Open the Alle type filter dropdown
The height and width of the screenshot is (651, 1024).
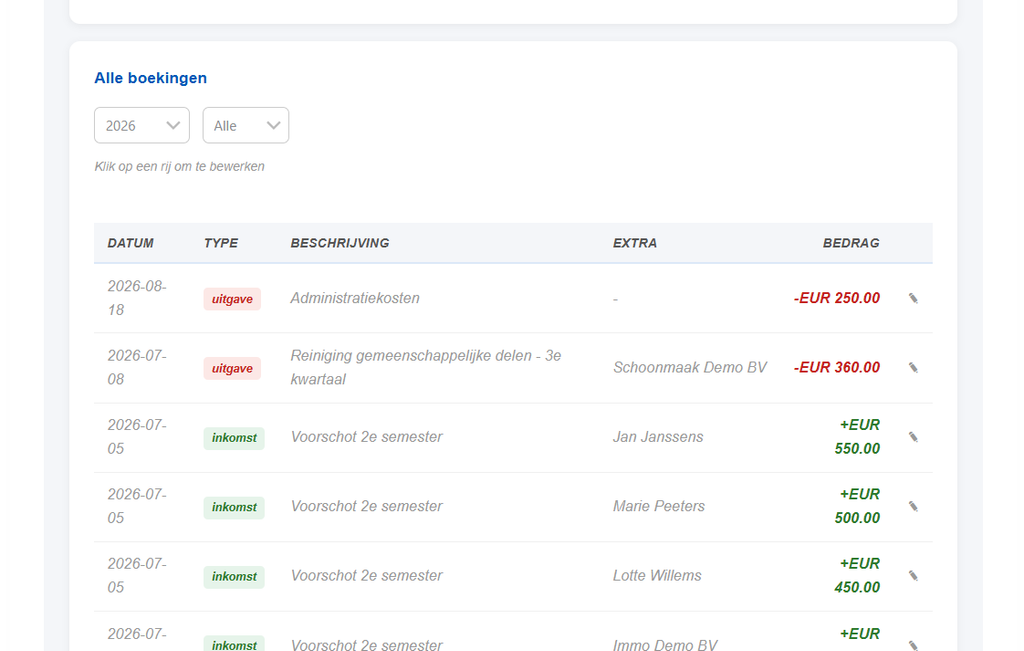coord(246,125)
